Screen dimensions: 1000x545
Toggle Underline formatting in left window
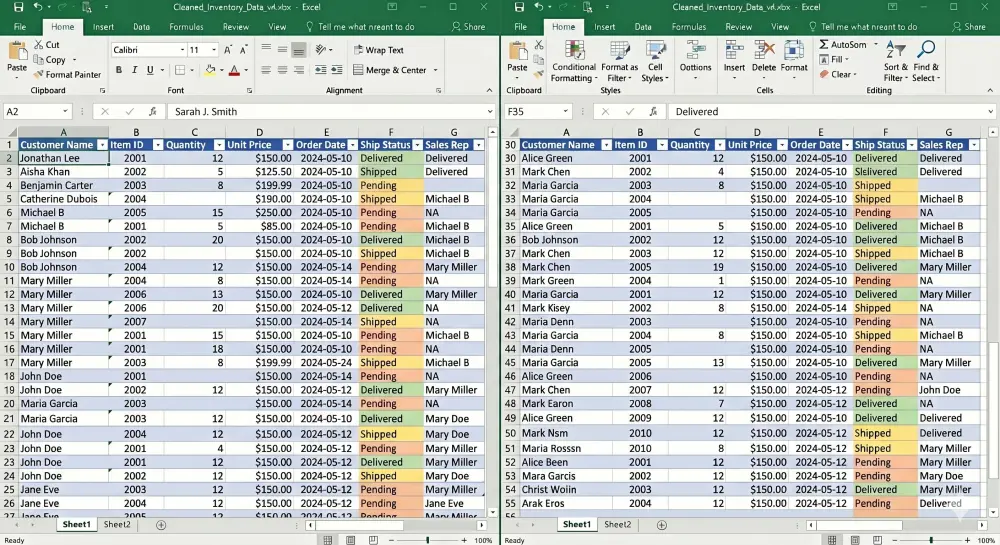(x=150, y=70)
